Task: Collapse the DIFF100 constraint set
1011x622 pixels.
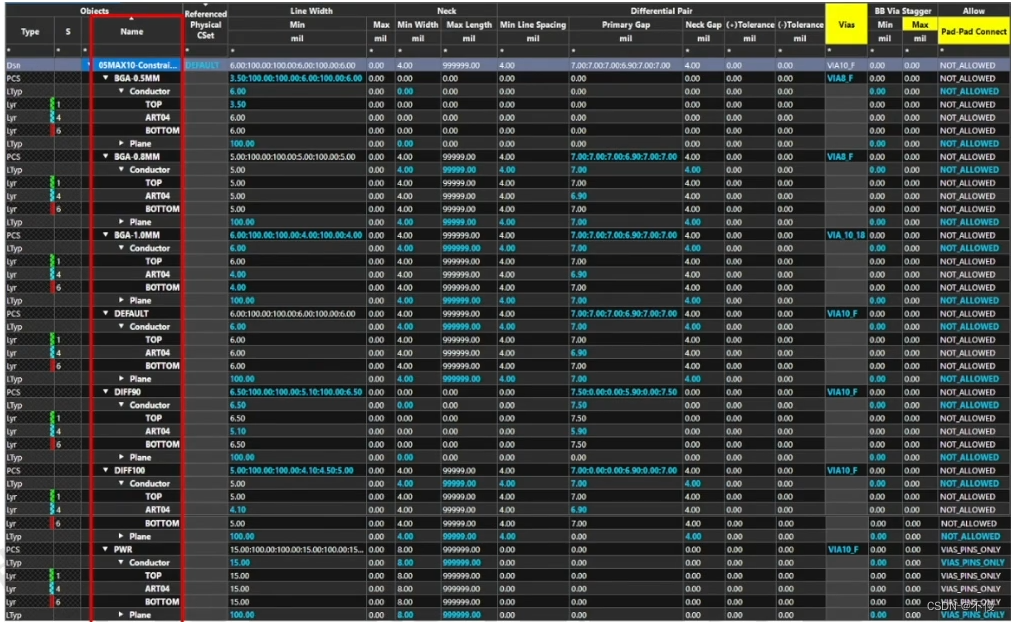Action: tap(106, 471)
